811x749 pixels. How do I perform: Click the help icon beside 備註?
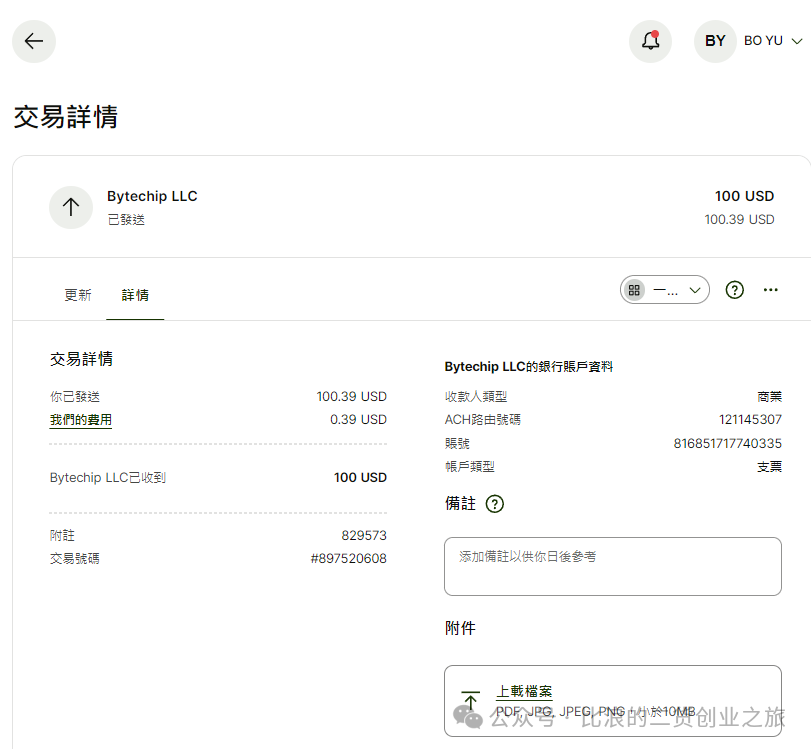pyautogui.click(x=494, y=503)
